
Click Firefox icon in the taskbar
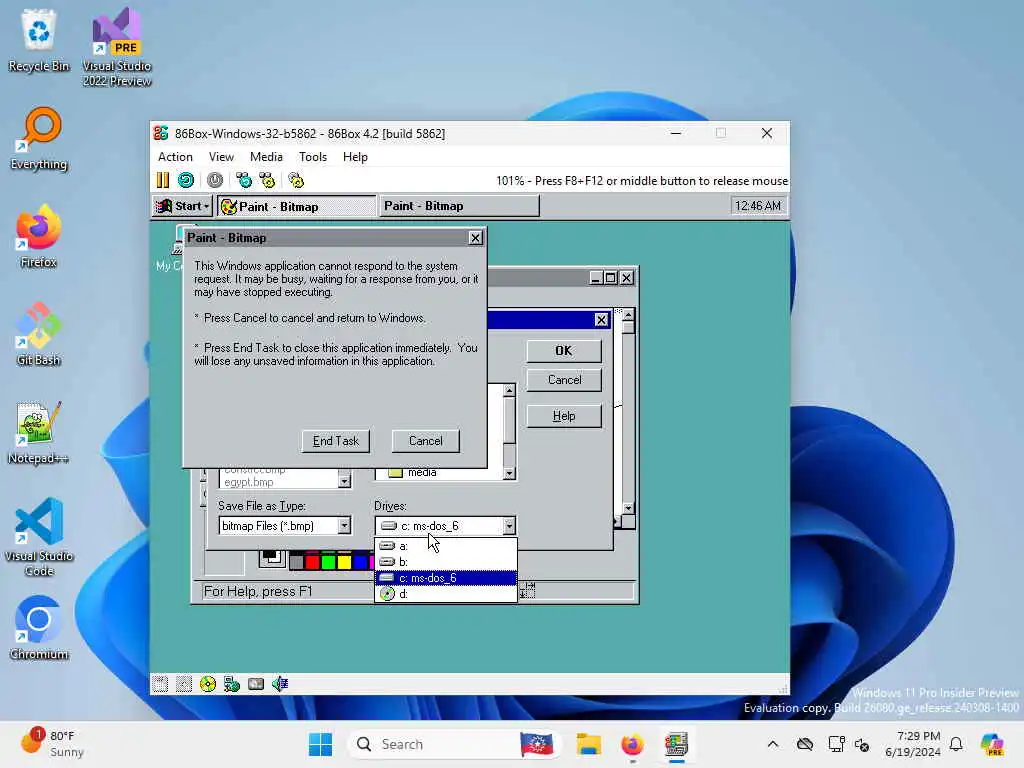coord(632,744)
